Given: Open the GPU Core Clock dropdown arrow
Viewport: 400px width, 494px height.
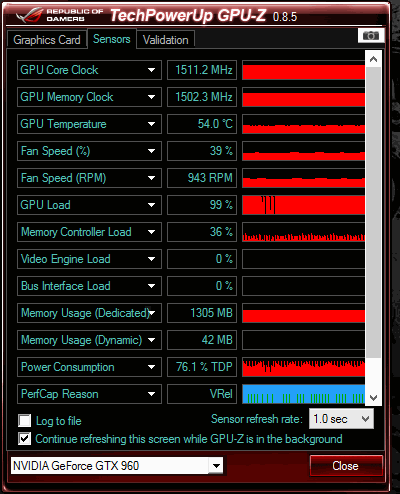Looking at the screenshot, I should 151,70.
